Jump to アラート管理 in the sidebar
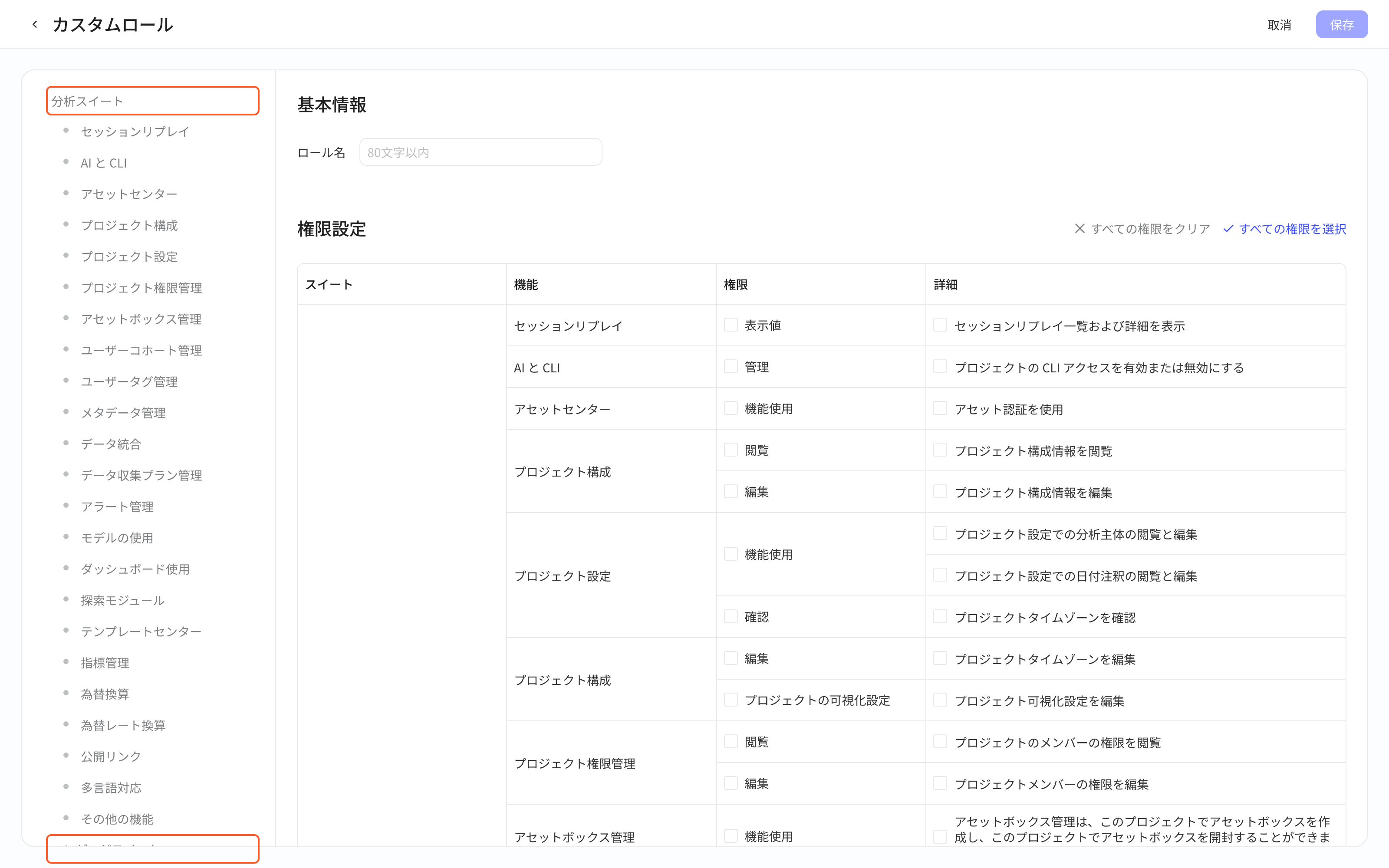The width and height of the screenshot is (1389, 868). click(x=117, y=506)
